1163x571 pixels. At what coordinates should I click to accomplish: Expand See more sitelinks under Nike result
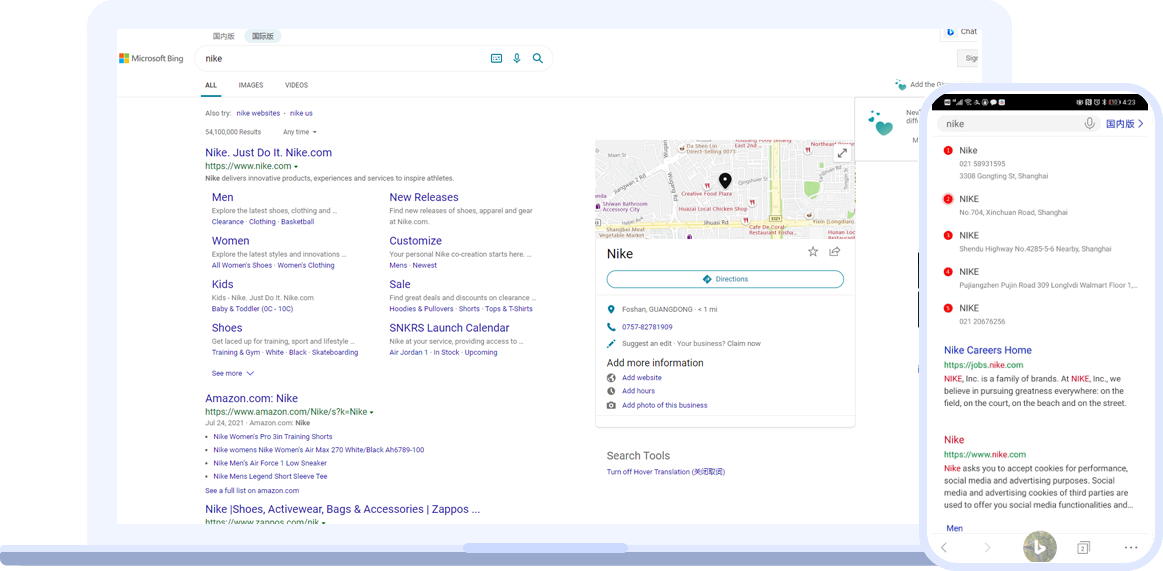coord(232,373)
